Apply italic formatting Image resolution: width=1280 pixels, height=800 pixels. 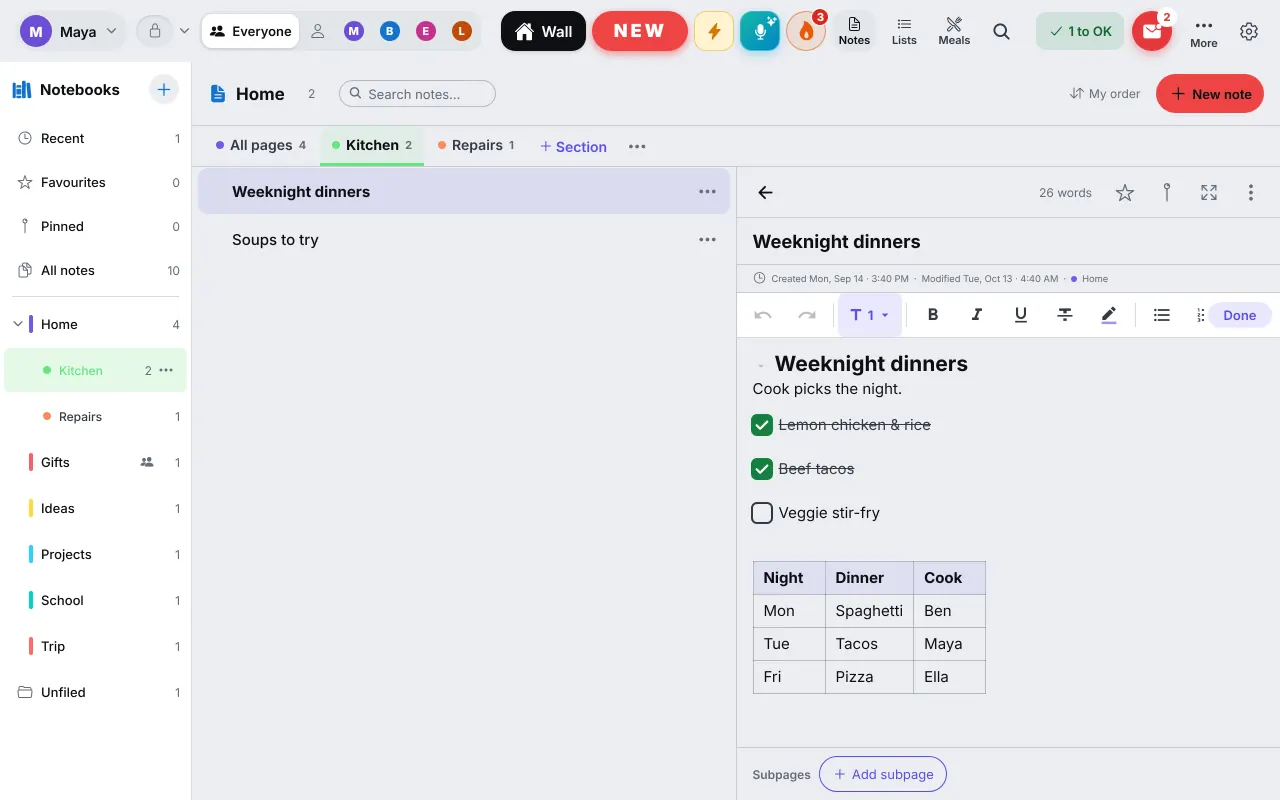coord(977,315)
